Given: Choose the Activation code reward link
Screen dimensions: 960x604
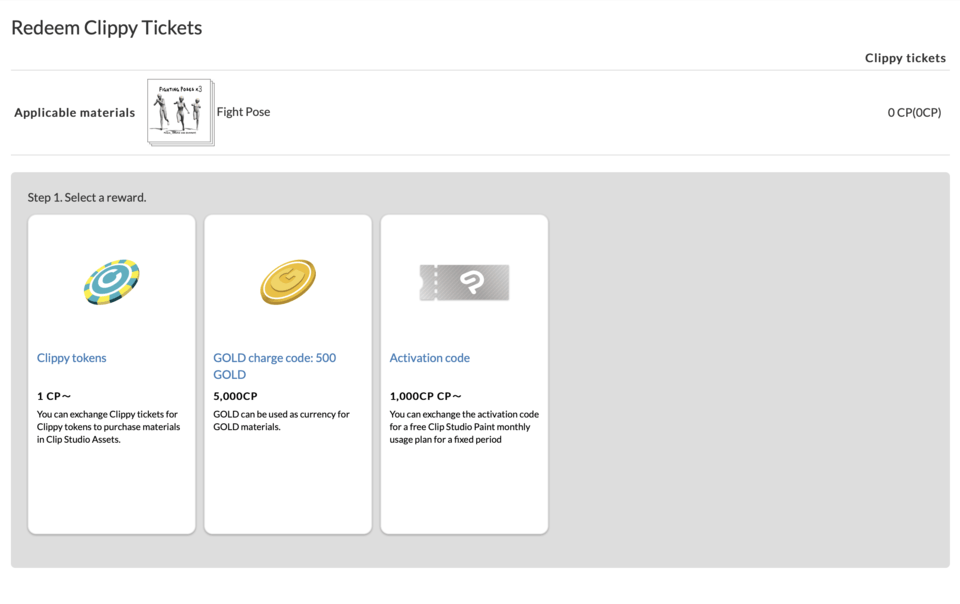Looking at the screenshot, I should pyautogui.click(x=429, y=358).
